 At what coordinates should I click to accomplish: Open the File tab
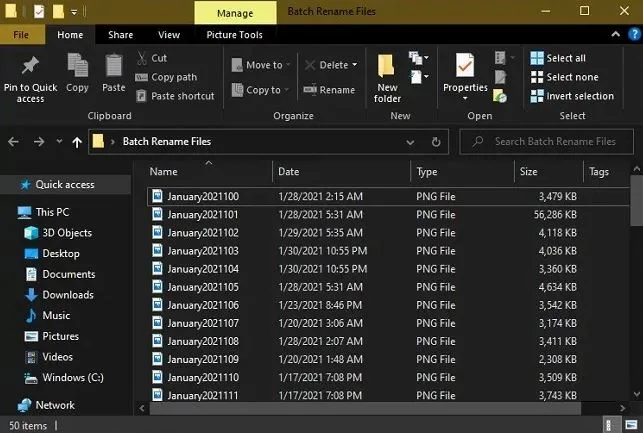click(x=21, y=35)
